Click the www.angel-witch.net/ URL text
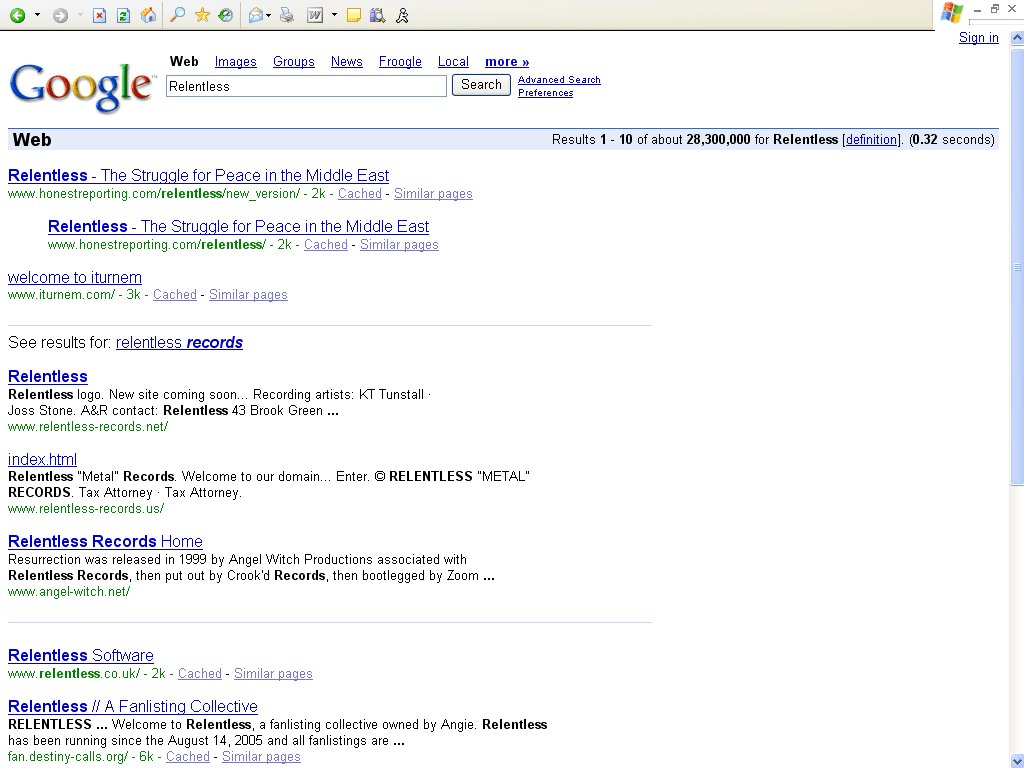 point(69,592)
